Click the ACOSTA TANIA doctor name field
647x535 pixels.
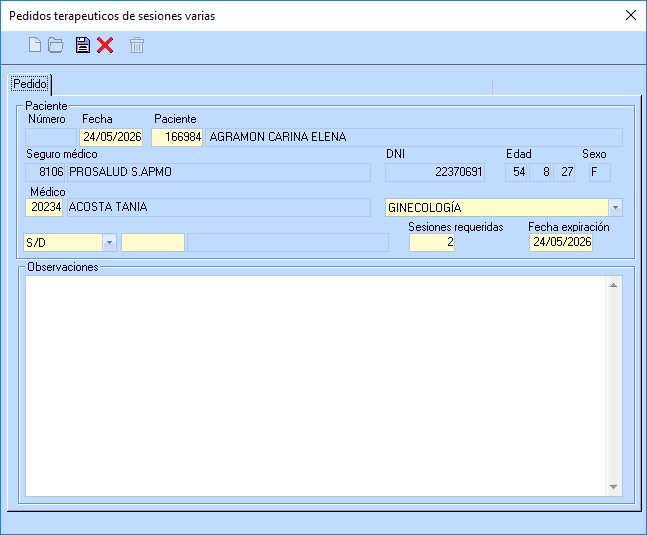219,207
